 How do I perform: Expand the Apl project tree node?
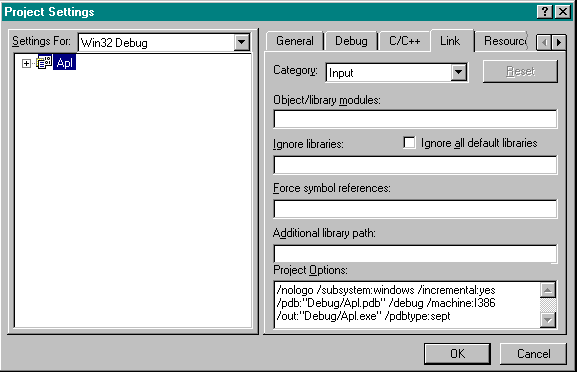[26, 63]
